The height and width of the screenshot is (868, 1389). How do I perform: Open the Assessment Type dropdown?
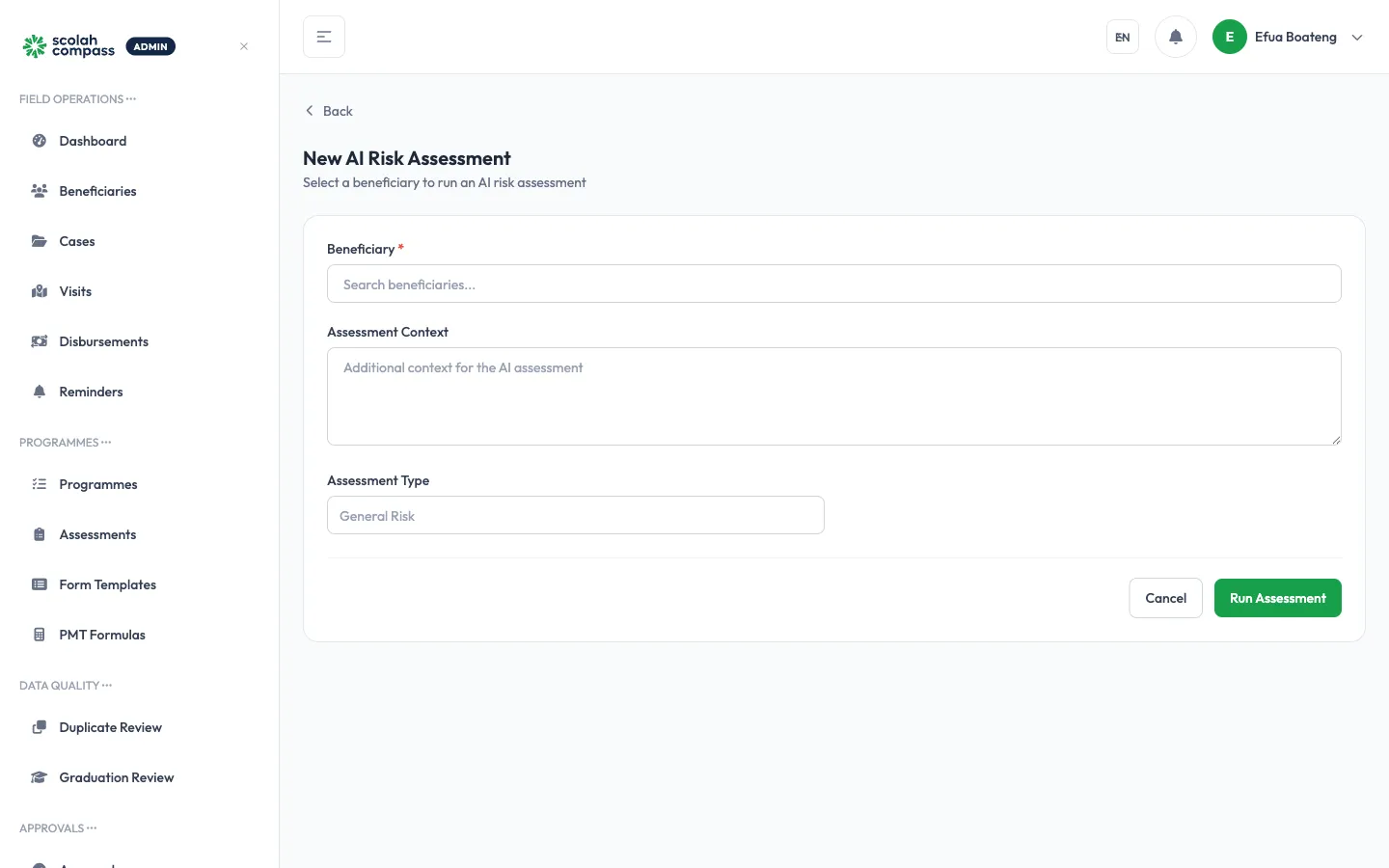[576, 515]
